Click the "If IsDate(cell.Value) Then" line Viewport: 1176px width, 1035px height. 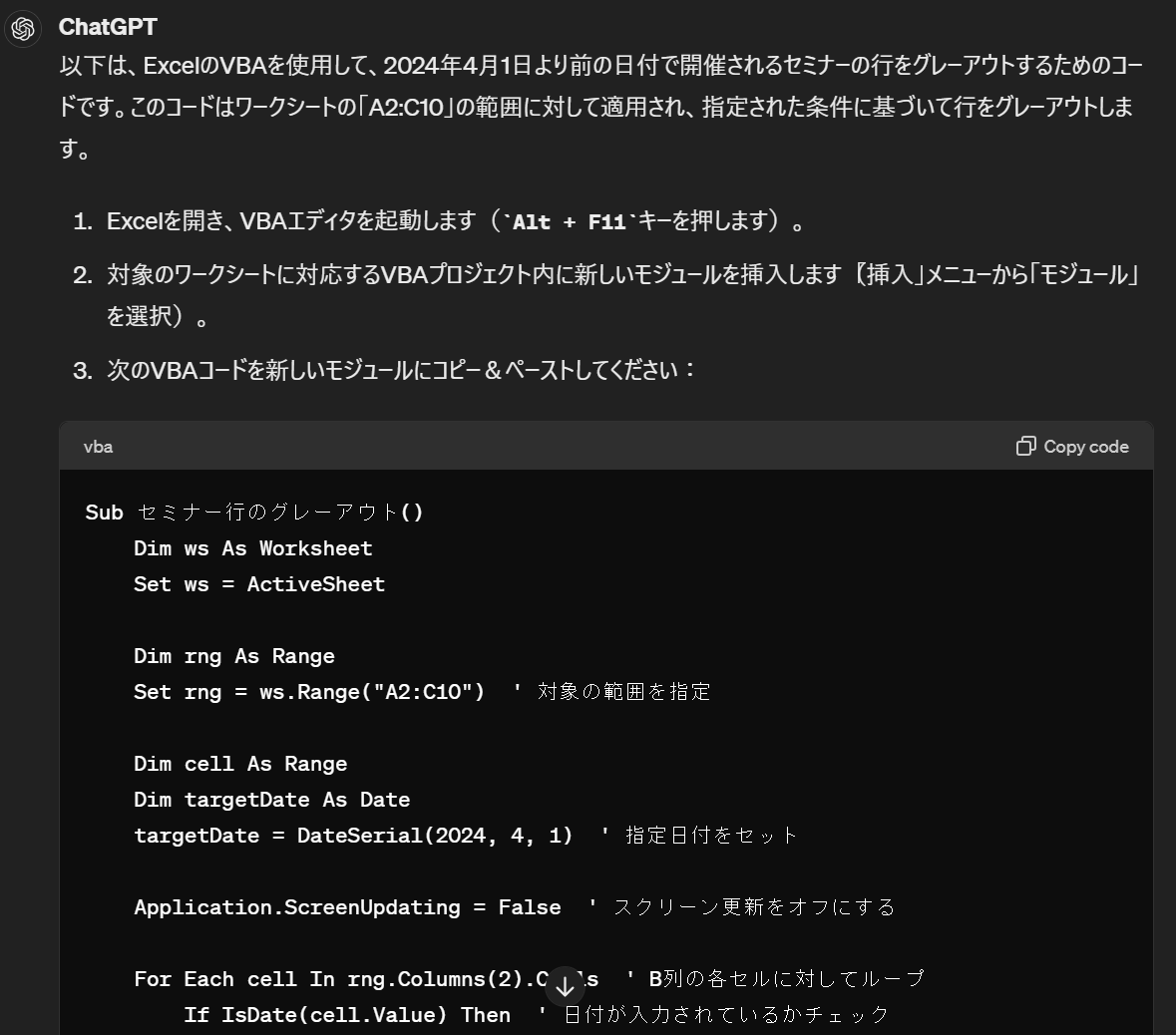click(x=346, y=1015)
